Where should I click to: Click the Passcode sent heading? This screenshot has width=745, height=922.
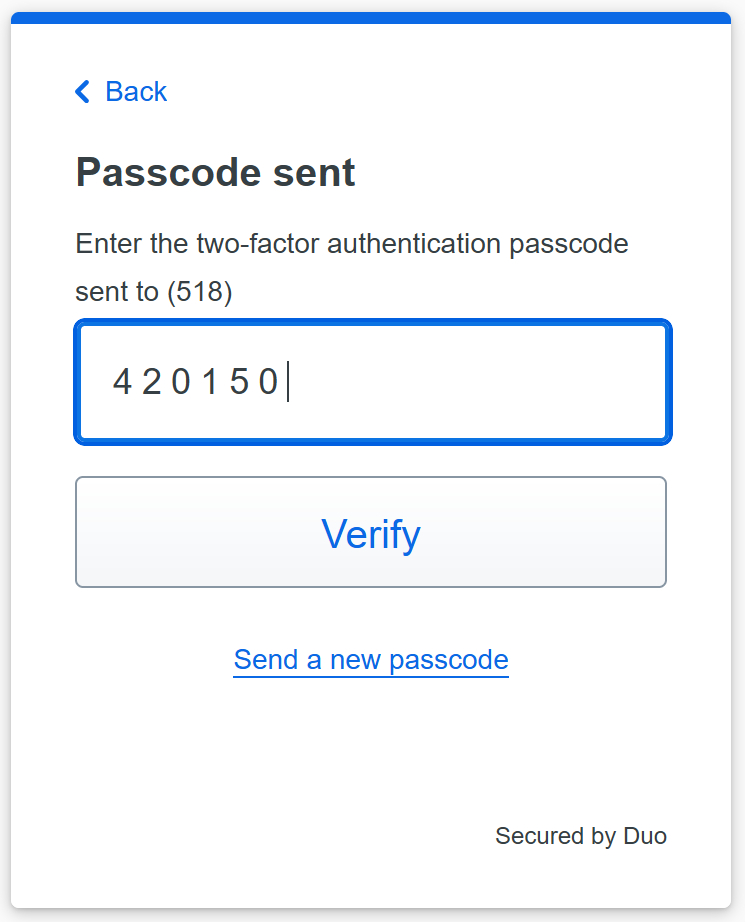[215, 172]
